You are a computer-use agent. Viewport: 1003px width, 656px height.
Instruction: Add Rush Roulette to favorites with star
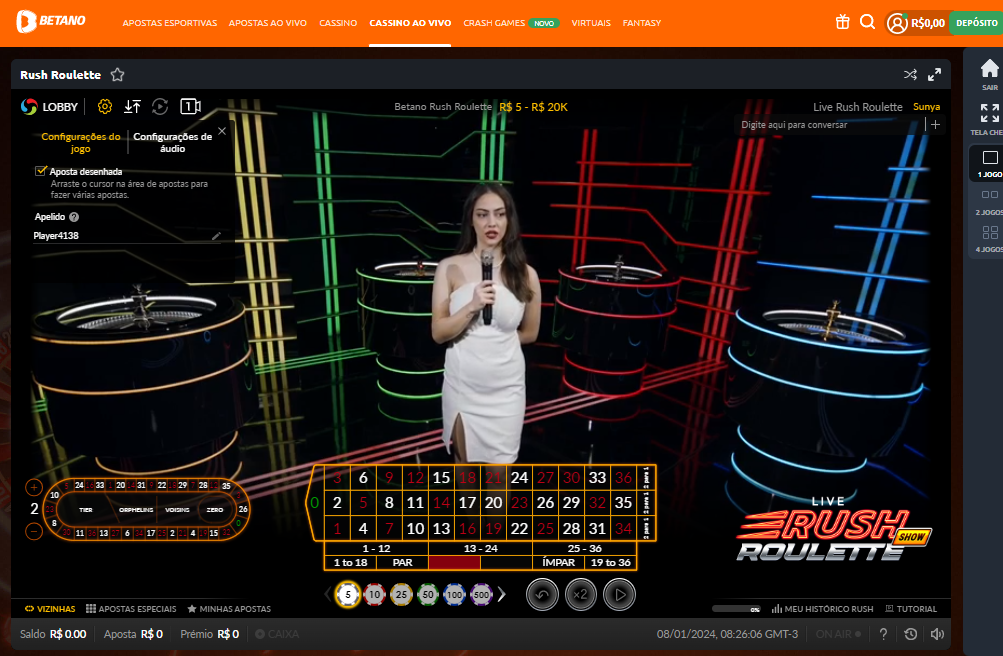tap(118, 75)
